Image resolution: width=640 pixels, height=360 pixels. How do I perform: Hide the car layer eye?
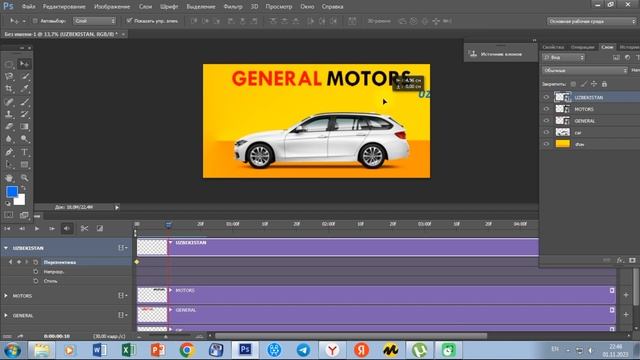pyautogui.click(x=546, y=133)
